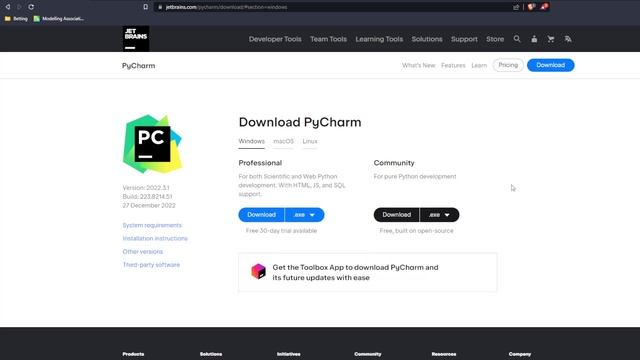
Task: Open the Store menu item
Action: (495, 39)
